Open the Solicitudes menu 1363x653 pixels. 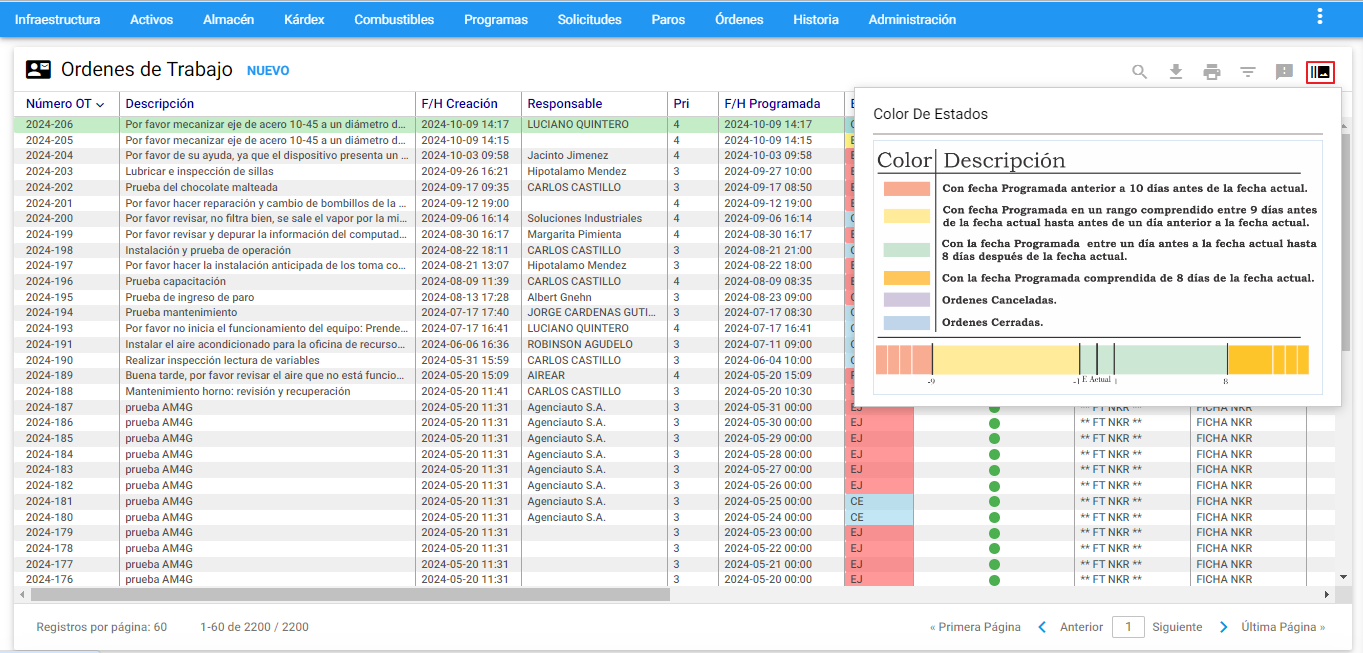pos(590,19)
